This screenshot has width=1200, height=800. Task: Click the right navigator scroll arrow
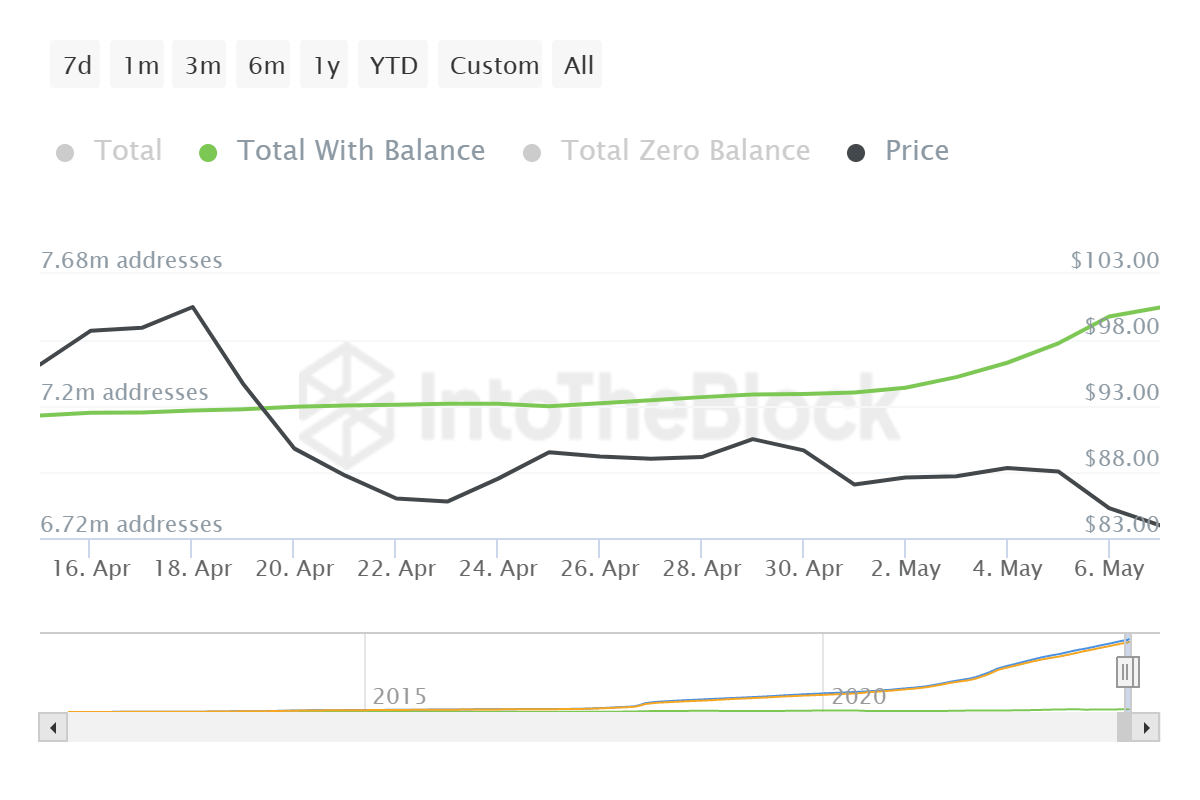click(1148, 727)
